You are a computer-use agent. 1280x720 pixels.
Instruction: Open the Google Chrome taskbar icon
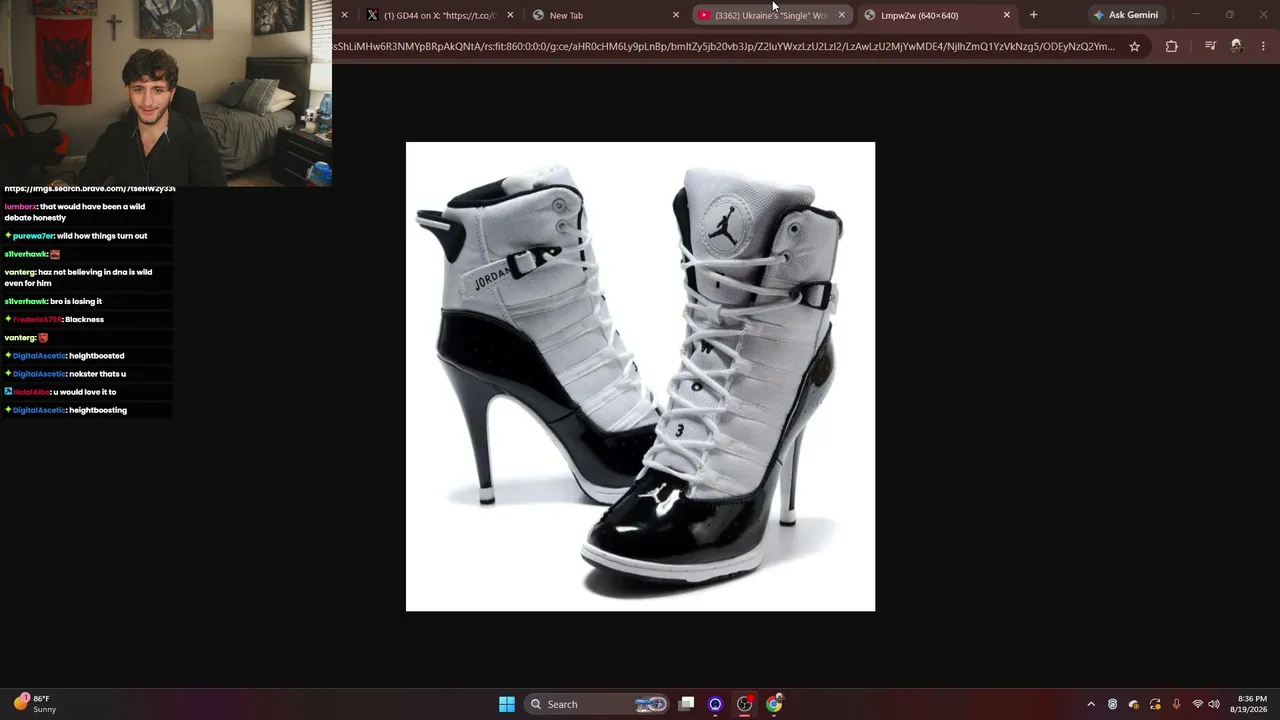(774, 704)
